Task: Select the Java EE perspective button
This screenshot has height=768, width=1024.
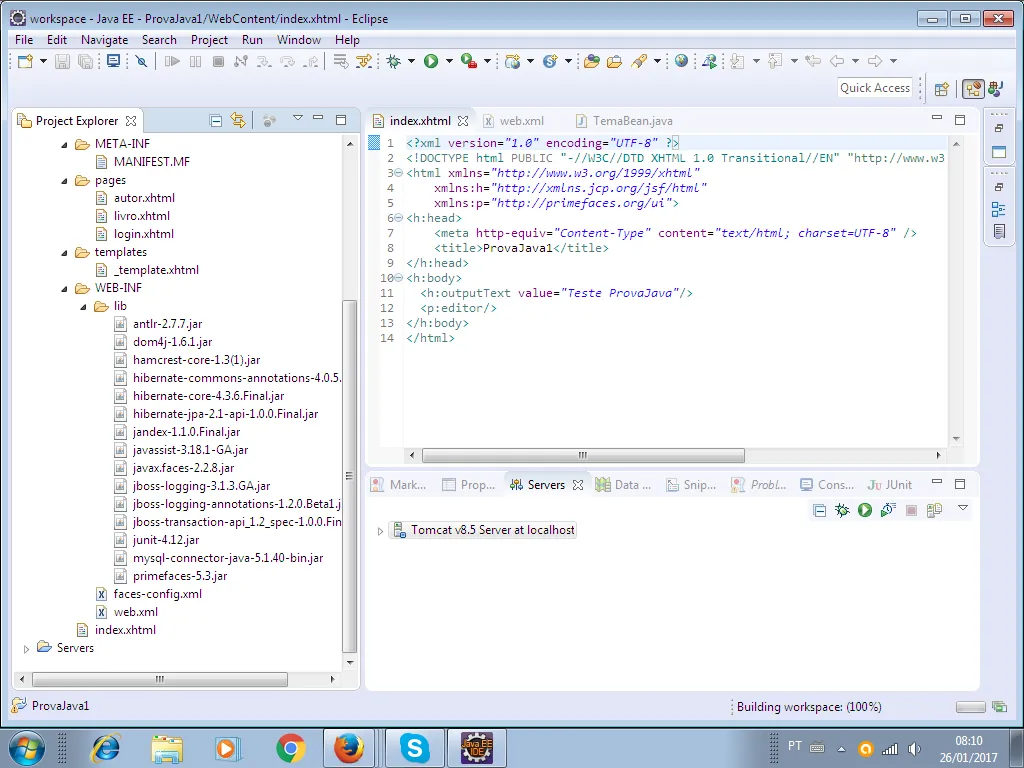Action: [x=972, y=89]
